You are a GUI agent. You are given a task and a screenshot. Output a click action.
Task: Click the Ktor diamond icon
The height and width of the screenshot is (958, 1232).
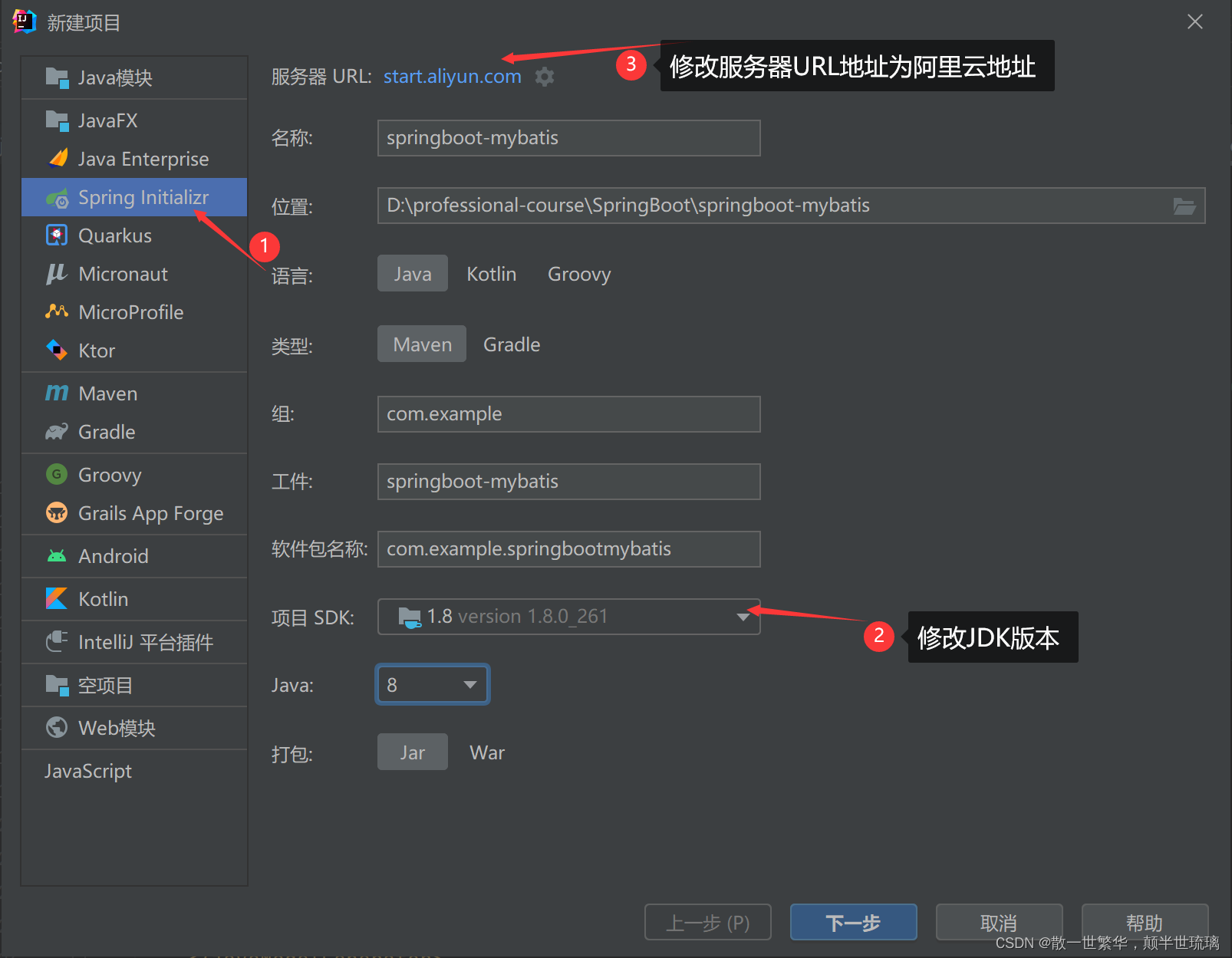point(57,351)
